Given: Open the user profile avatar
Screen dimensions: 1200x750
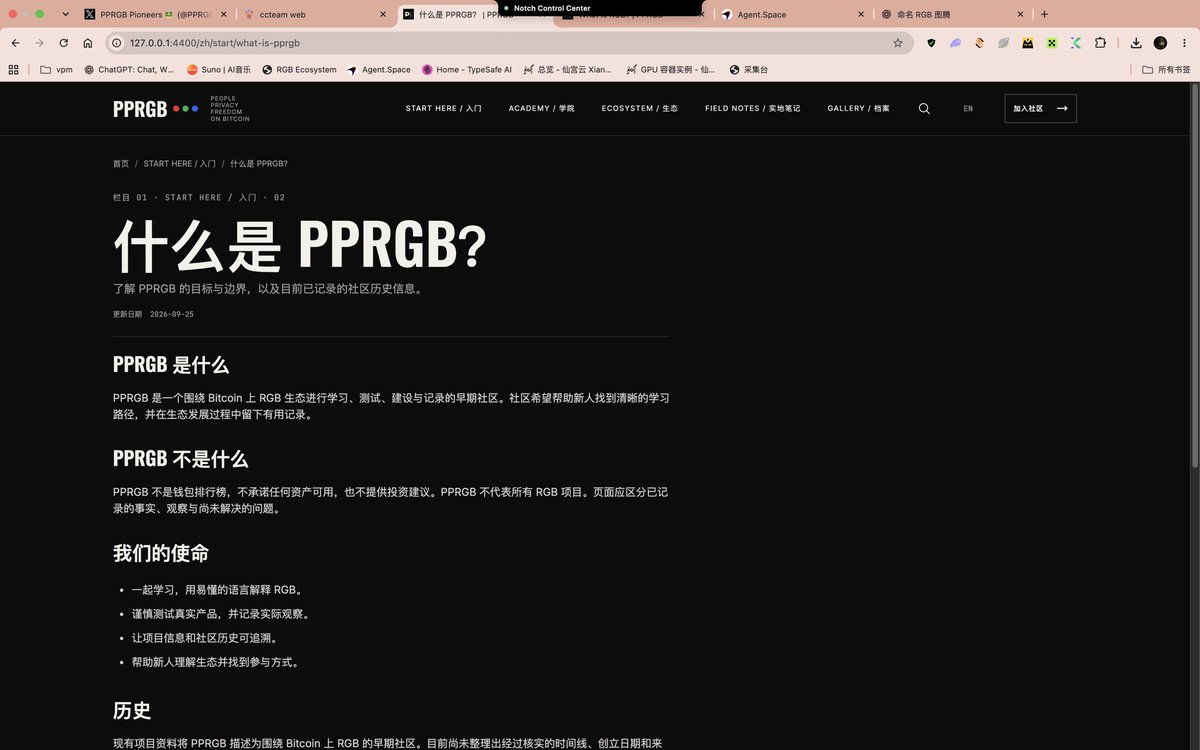Looking at the screenshot, I should pos(1160,43).
